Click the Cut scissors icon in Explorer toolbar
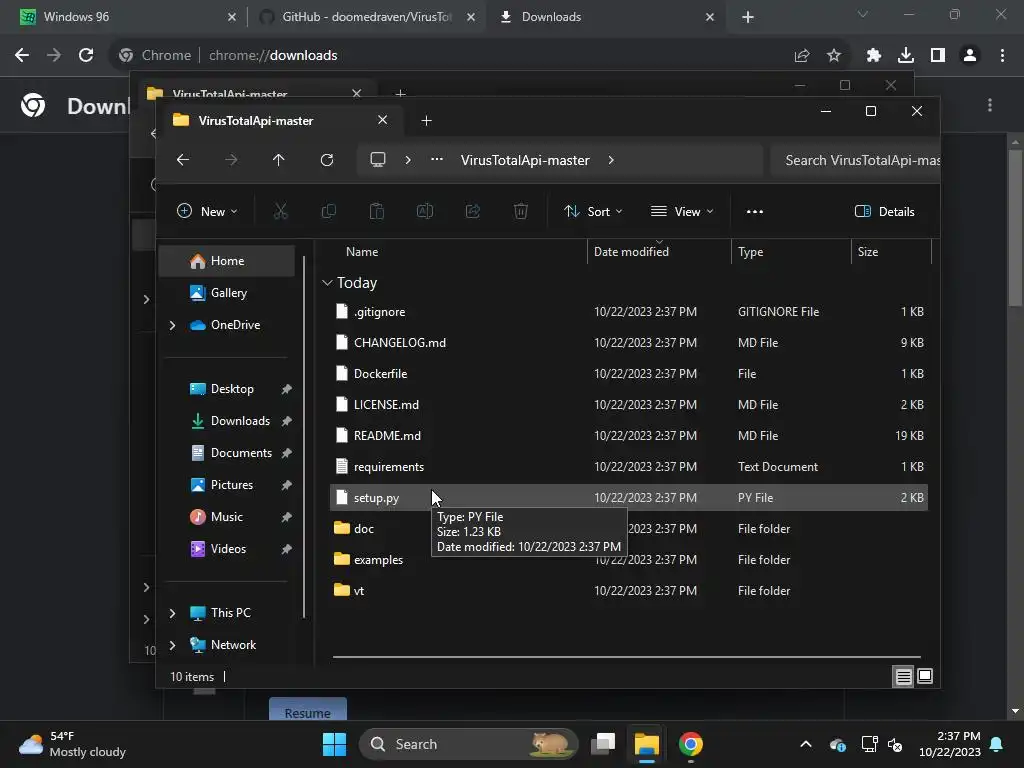 (x=281, y=212)
